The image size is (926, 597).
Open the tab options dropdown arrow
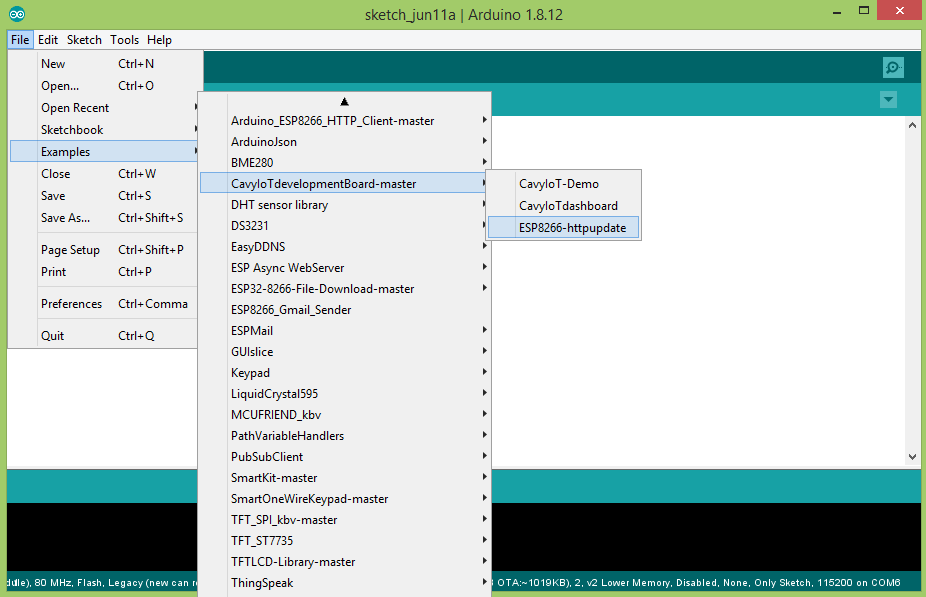(888, 100)
